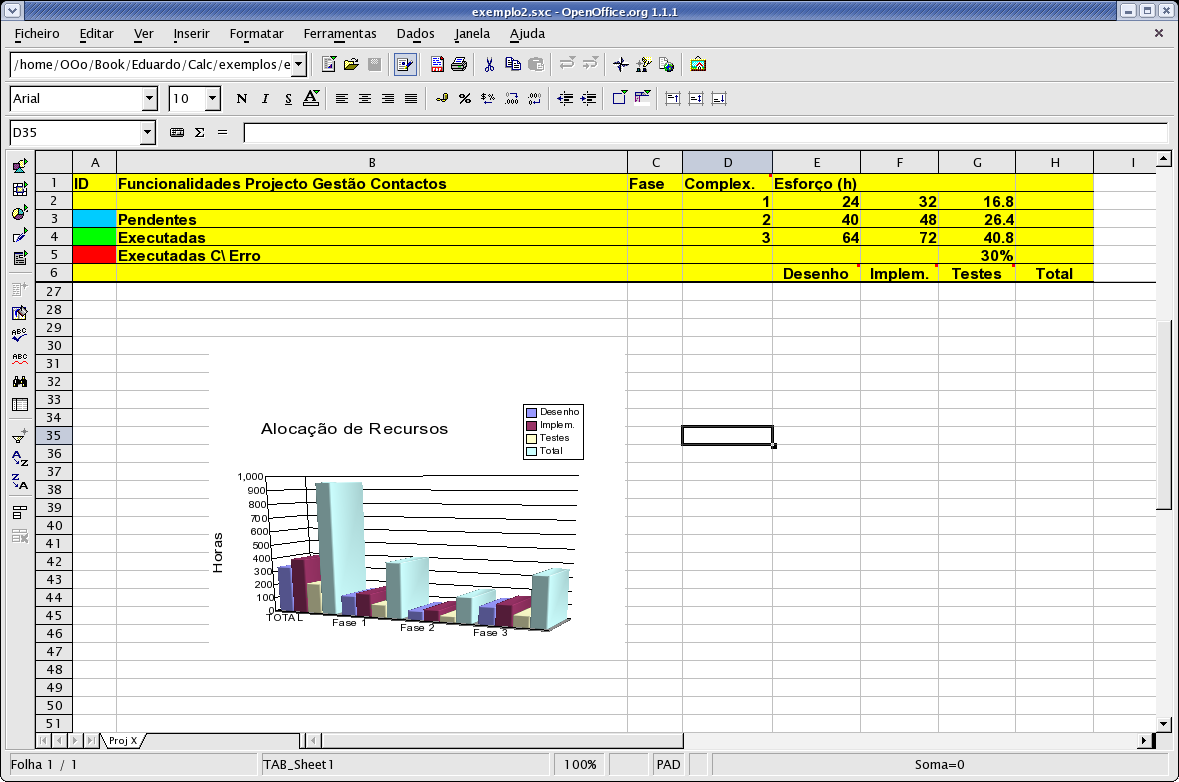This screenshot has width=1179, height=782.
Task: Click the Insert Chart icon in sidebar
Action: 19,213
